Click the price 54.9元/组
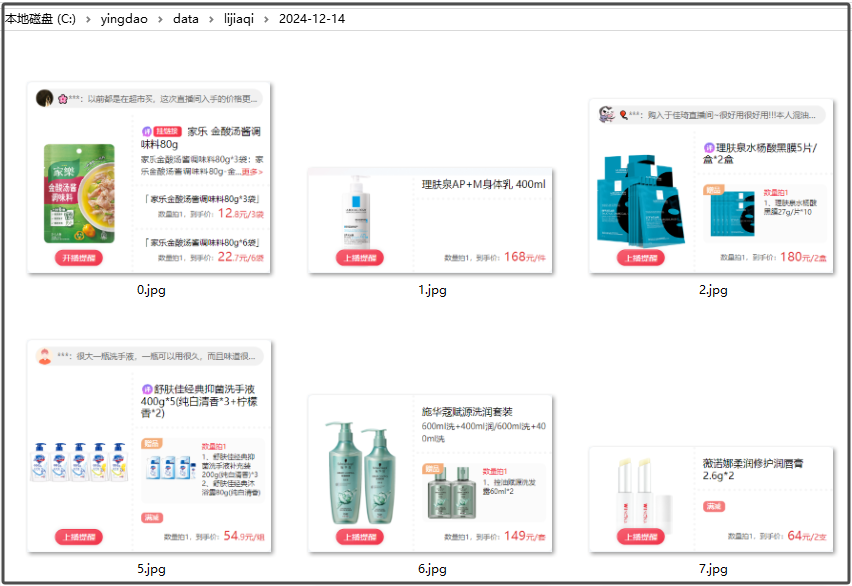 click(244, 536)
